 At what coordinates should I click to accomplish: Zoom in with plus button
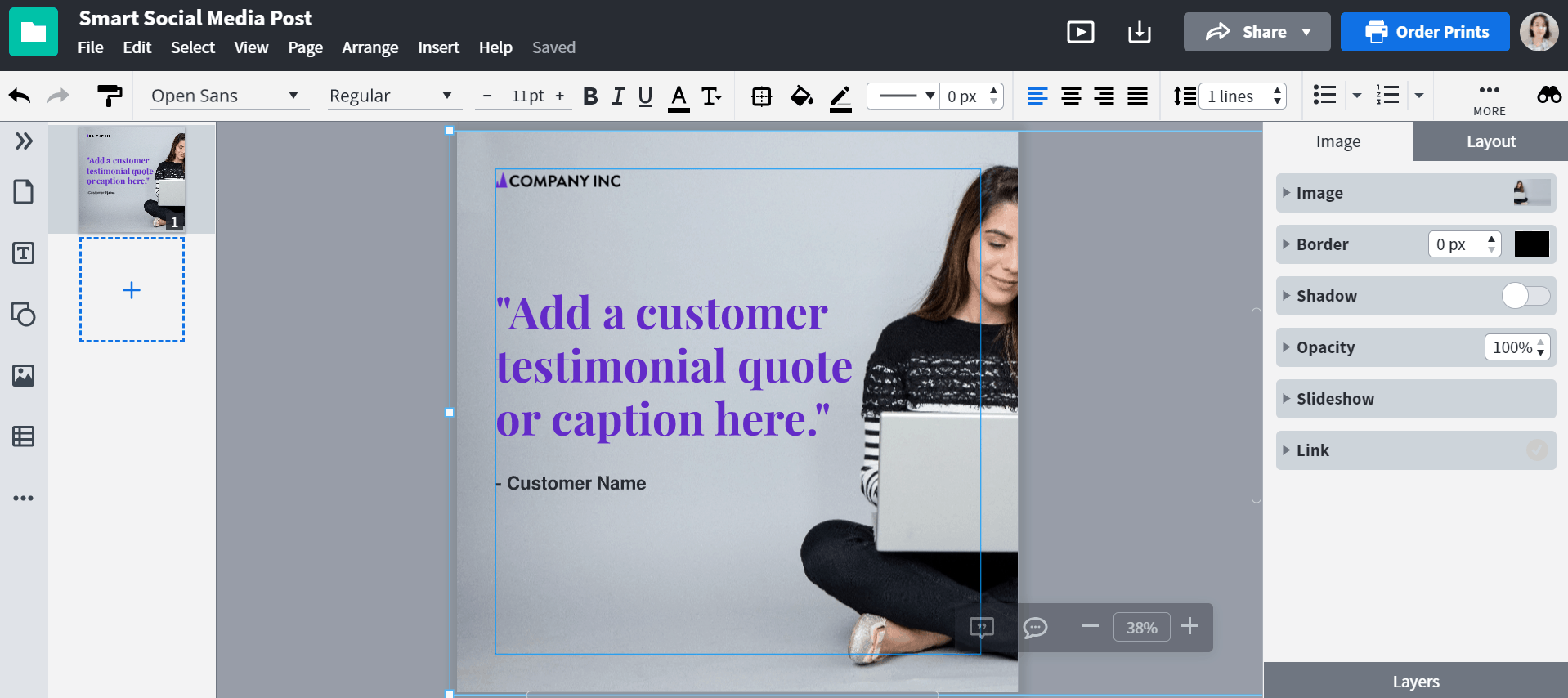1189,626
